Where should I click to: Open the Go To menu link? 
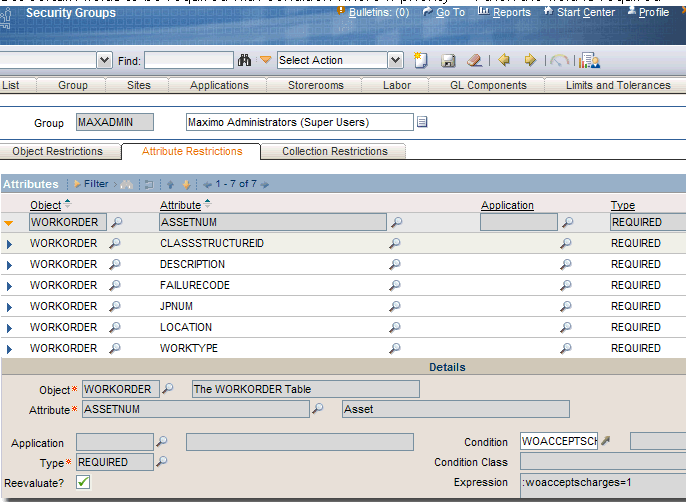[x=450, y=12]
